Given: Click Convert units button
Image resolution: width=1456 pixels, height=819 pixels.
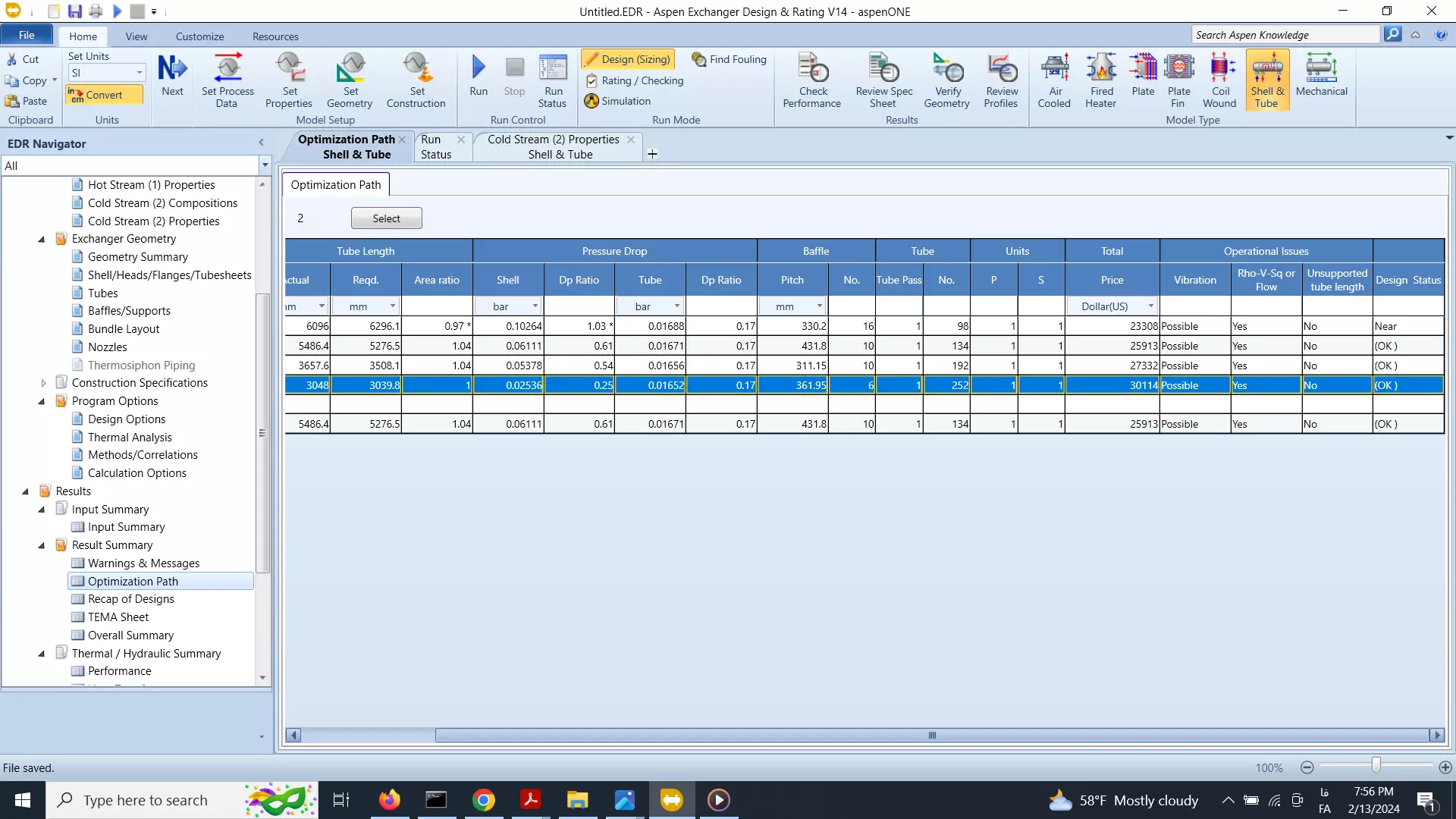Looking at the screenshot, I should (x=104, y=95).
